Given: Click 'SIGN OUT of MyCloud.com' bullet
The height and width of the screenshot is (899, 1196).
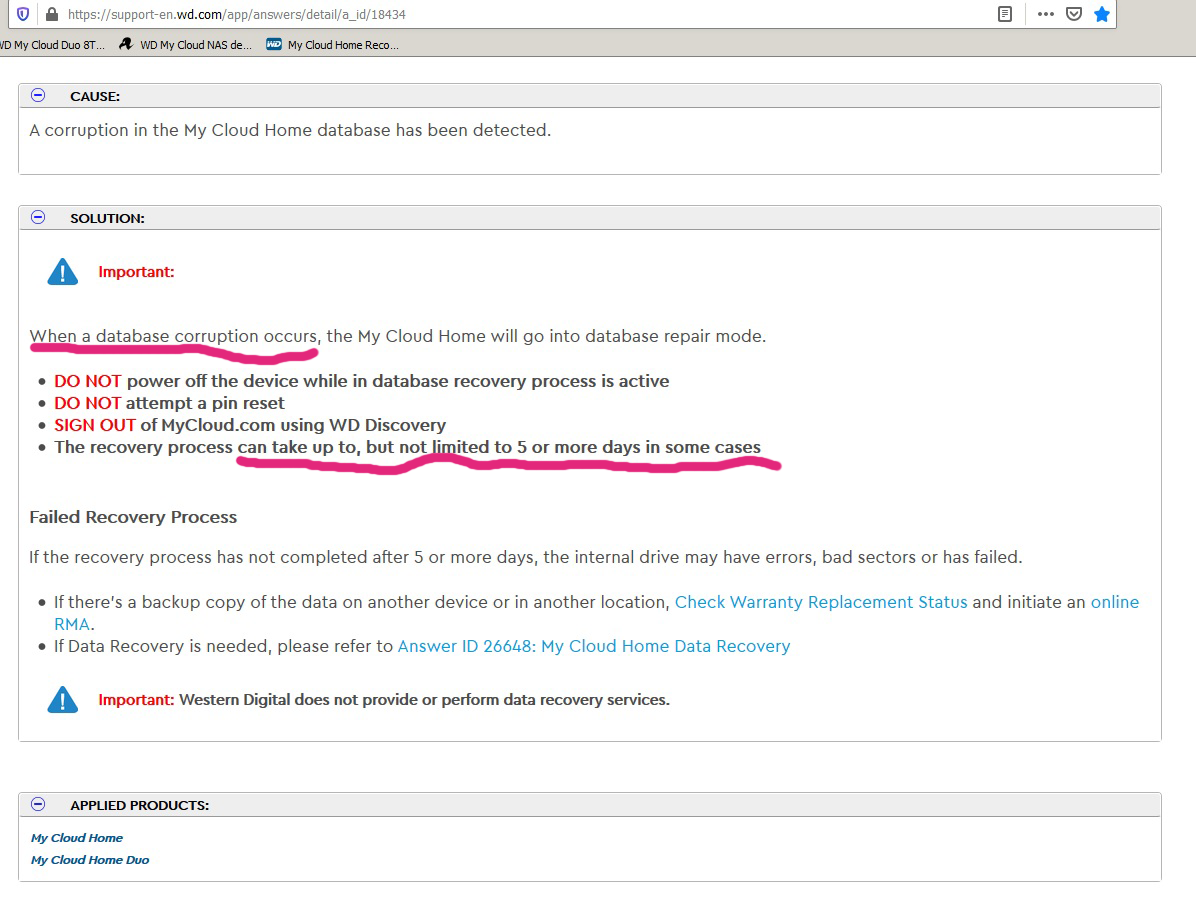Looking at the screenshot, I should point(249,425).
